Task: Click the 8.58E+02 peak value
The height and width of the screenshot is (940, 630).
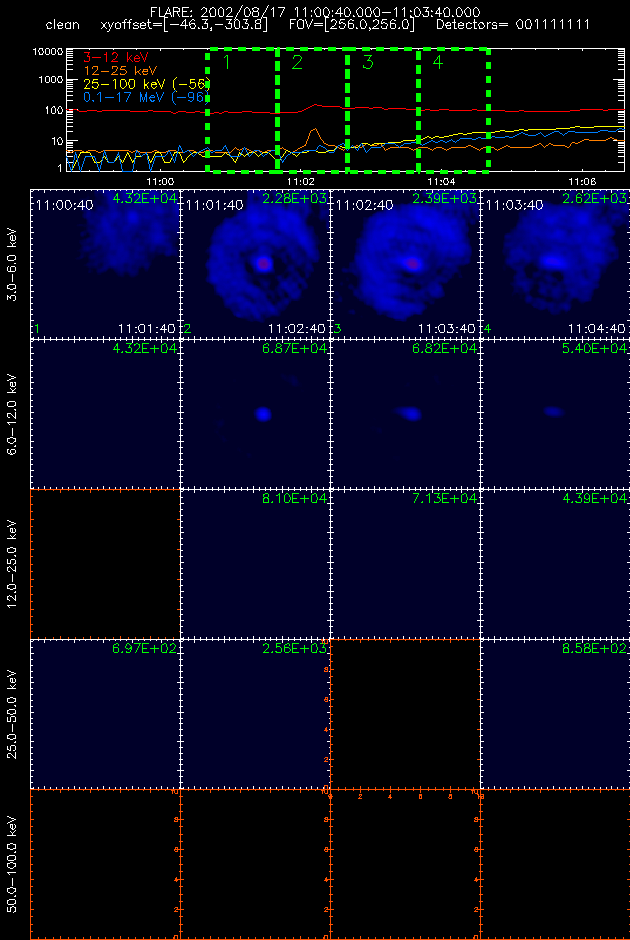Action: click(x=595, y=649)
